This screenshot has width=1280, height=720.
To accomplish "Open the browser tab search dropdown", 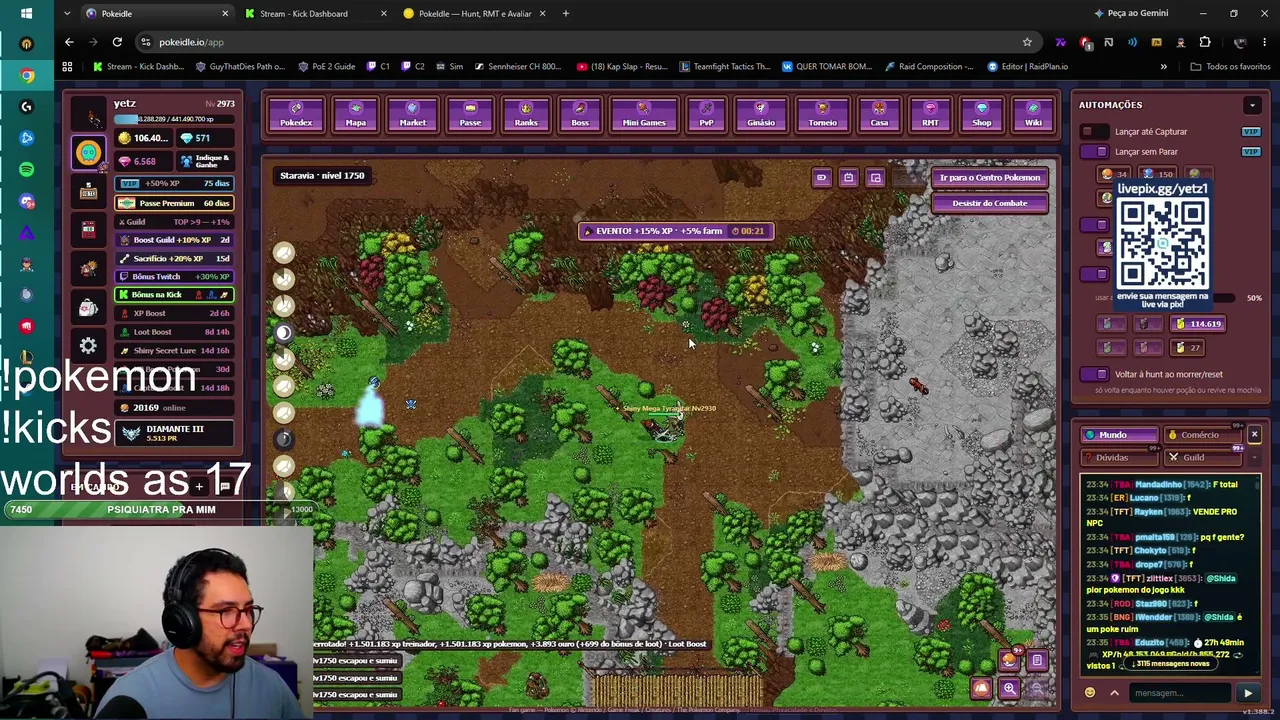I will pyautogui.click(x=66, y=13).
